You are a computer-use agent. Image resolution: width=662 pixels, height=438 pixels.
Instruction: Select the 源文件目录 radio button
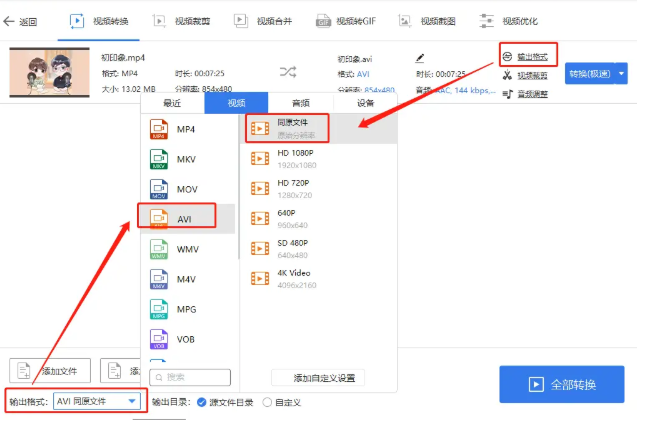pos(202,403)
